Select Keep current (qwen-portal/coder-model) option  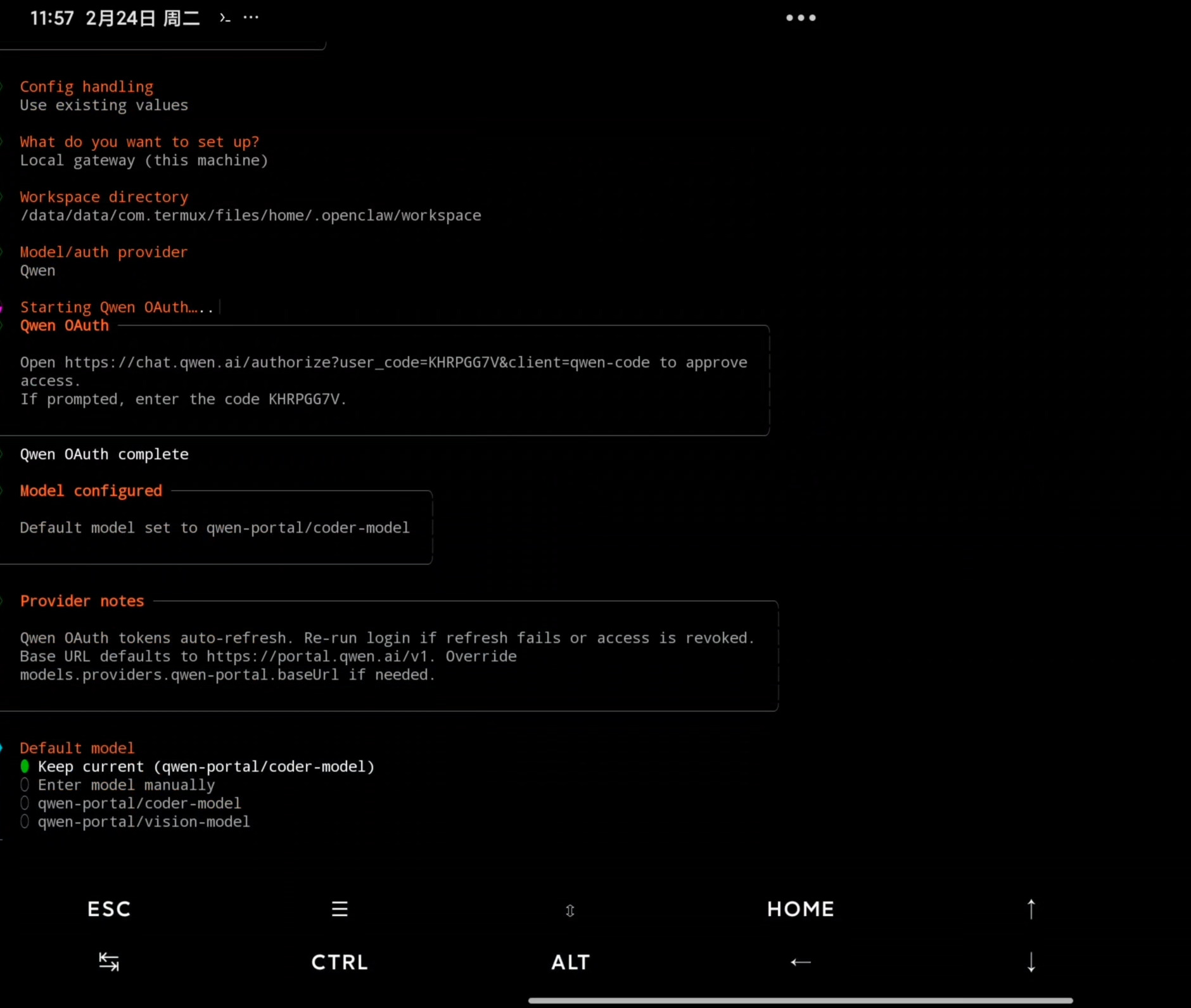click(205, 767)
